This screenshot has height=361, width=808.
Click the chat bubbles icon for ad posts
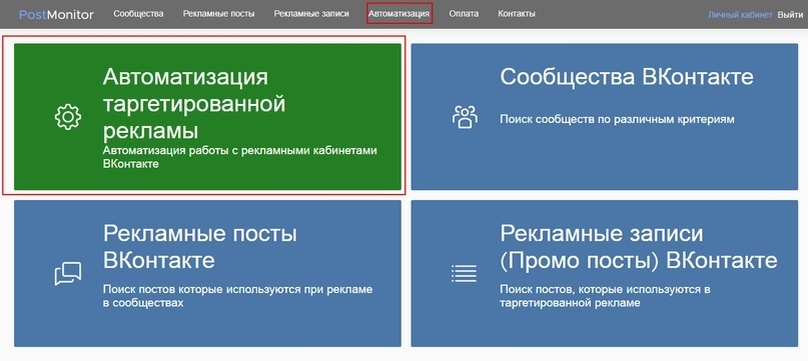[68, 273]
